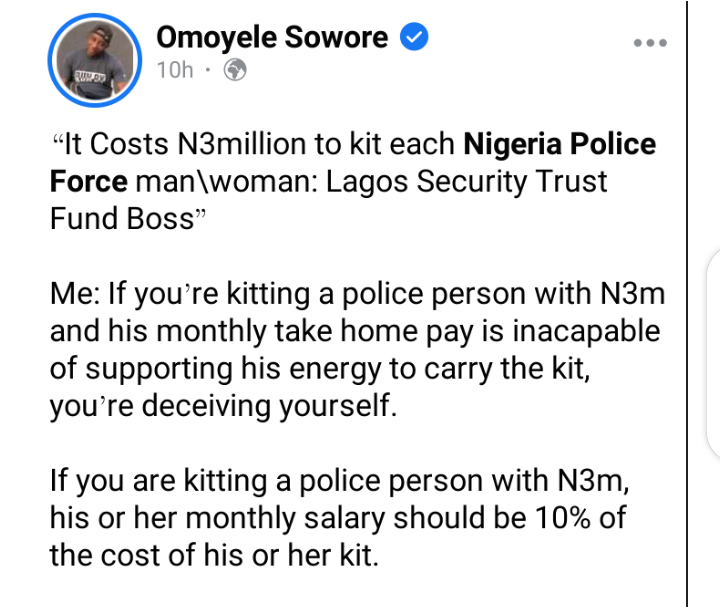The width and height of the screenshot is (720, 607).
Task: Click the final line "the cost of his or her kit"
Action: pyautogui.click(x=214, y=554)
